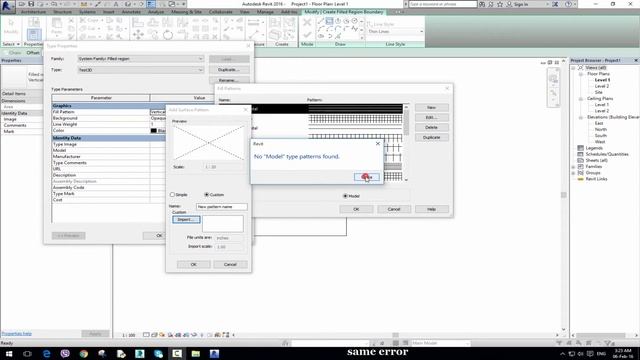
Task: Click Cancel edit mode red X icon
Action: tap(307, 22)
